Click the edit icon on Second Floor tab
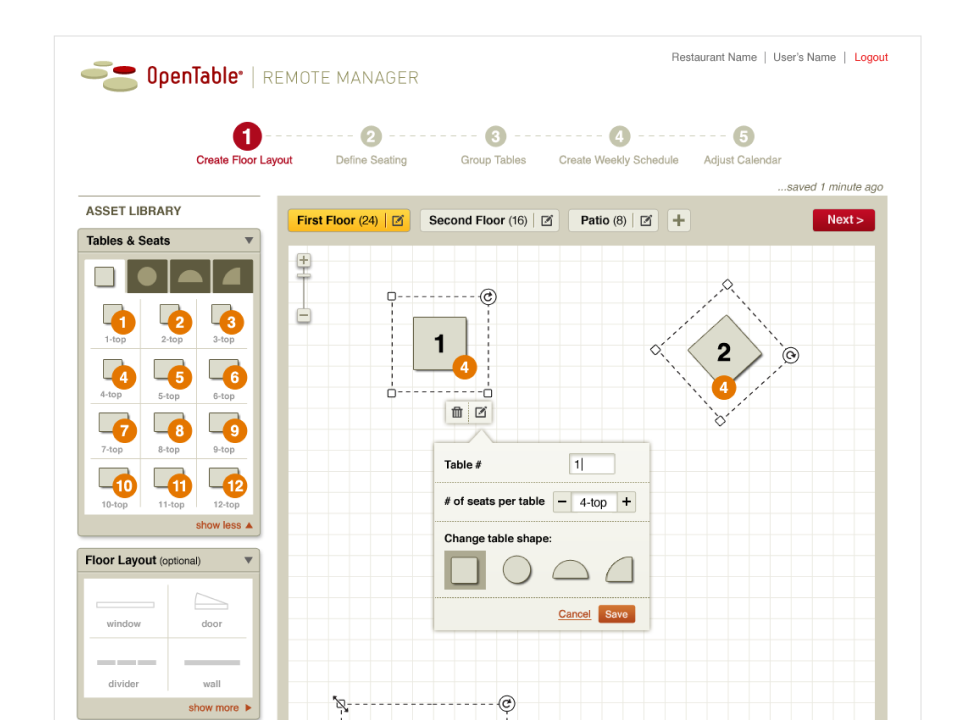The width and height of the screenshot is (970, 720). 547,221
